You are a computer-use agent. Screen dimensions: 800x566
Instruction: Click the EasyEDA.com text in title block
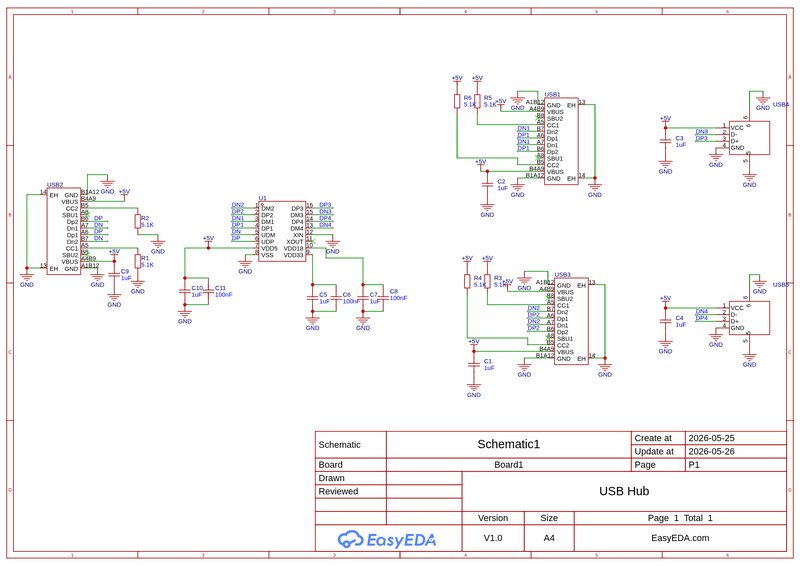pyautogui.click(x=680, y=538)
